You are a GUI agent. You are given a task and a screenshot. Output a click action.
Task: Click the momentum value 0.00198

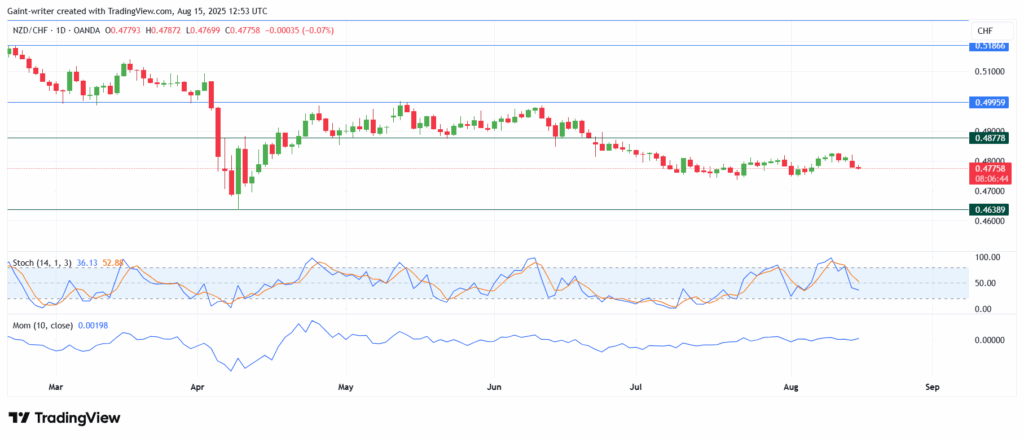92,324
